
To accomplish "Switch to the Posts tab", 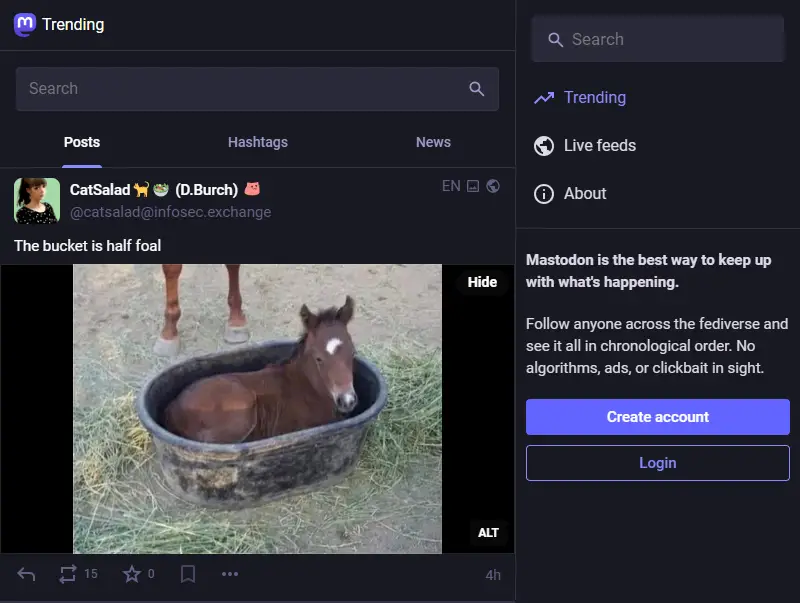I will click(82, 142).
